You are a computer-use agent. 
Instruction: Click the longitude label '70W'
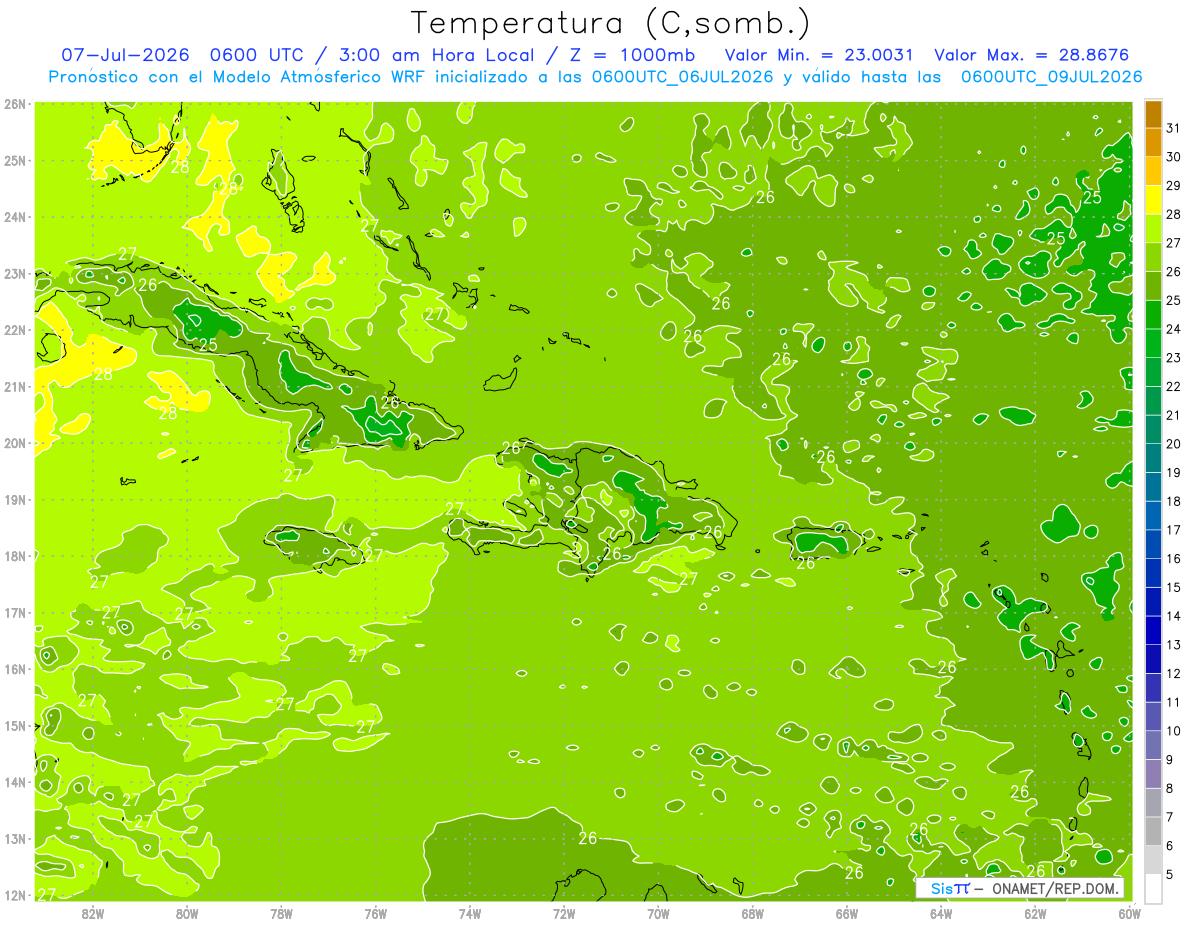[x=658, y=913]
